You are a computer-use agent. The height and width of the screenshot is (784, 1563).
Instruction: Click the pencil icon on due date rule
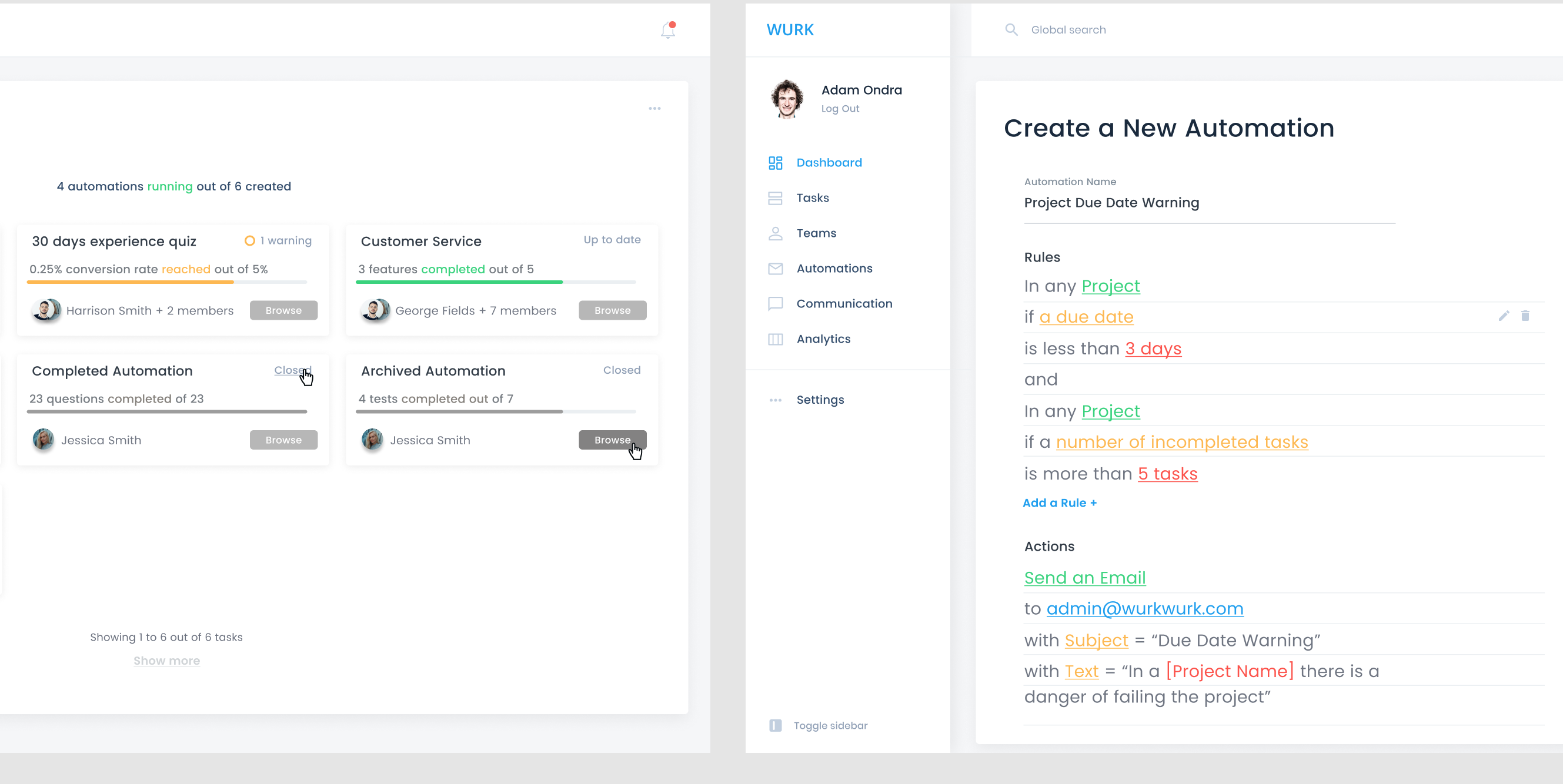click(x=1503, y=316)
